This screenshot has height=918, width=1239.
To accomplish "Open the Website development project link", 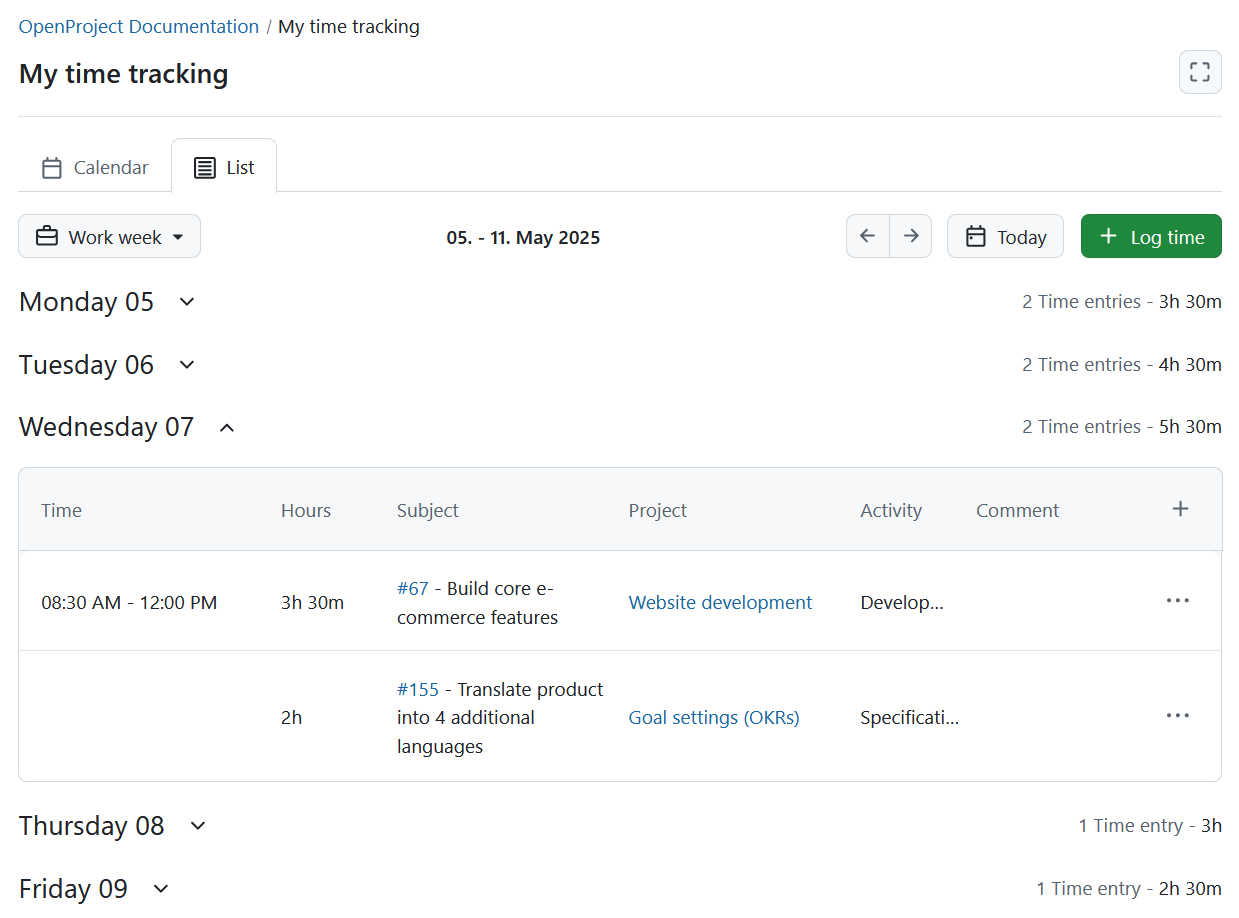I will 720,602.
